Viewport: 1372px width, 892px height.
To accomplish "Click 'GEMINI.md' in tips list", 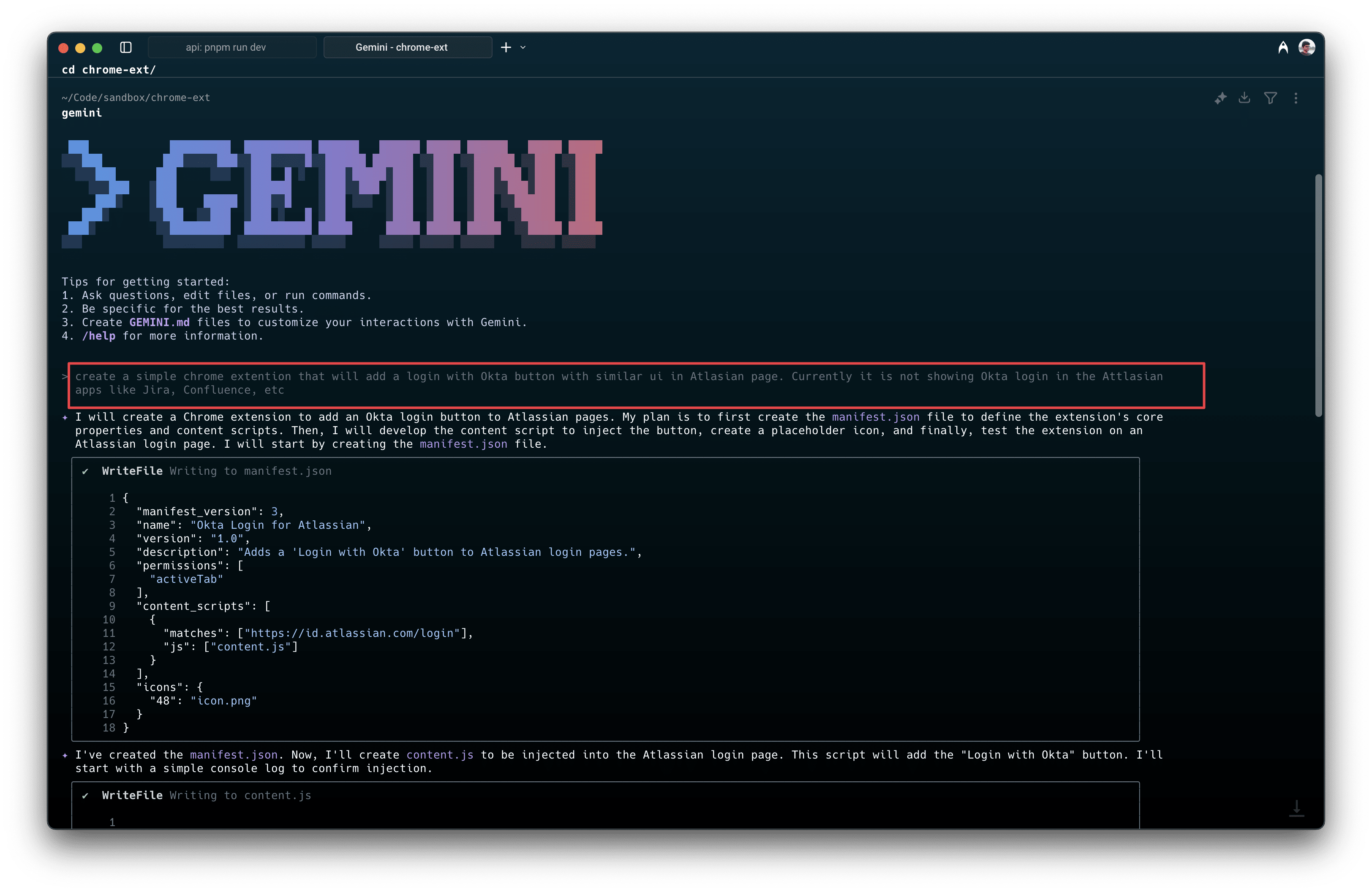I will [x=160, y=322].
